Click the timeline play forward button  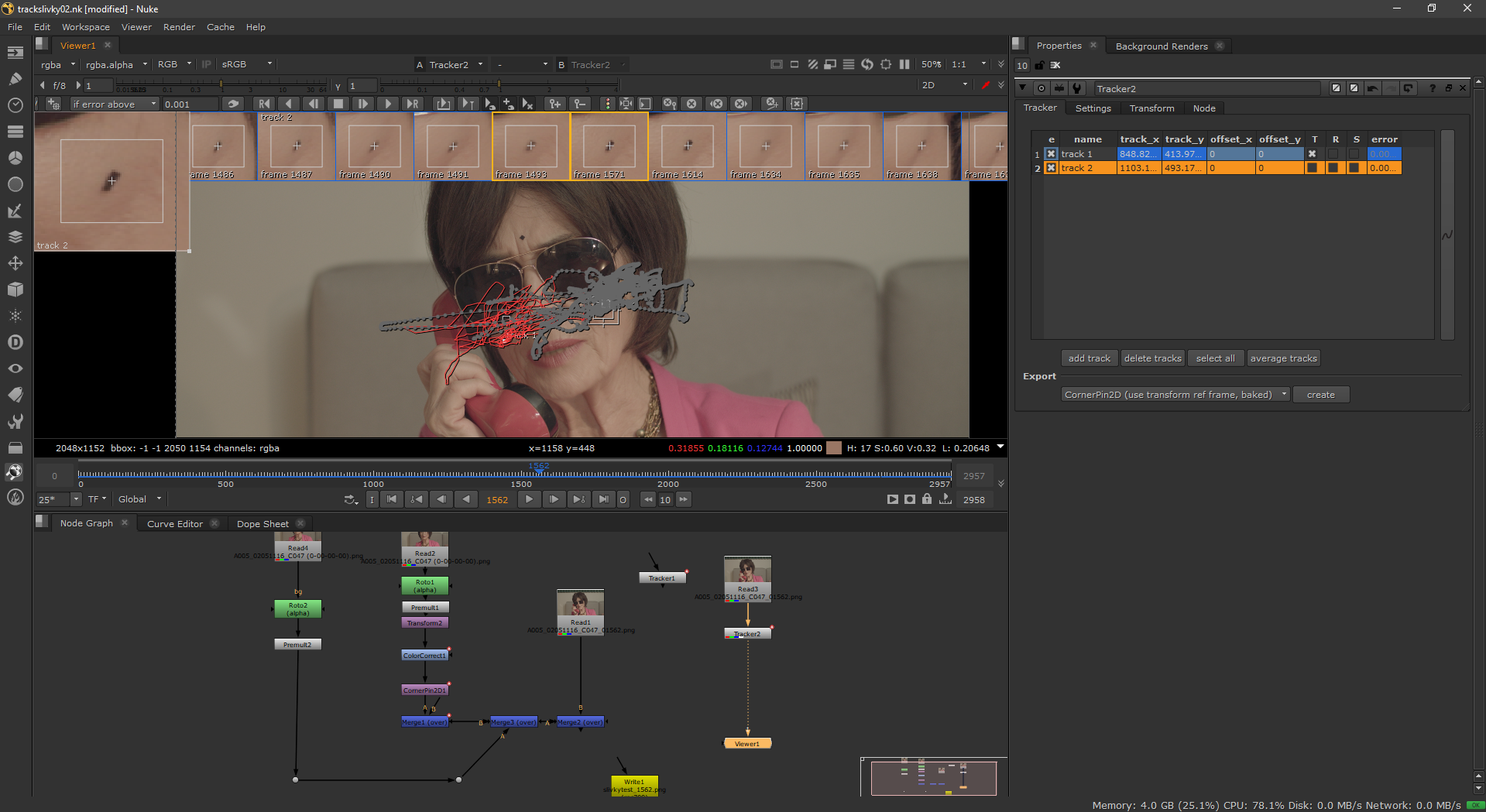coord(529,499)
